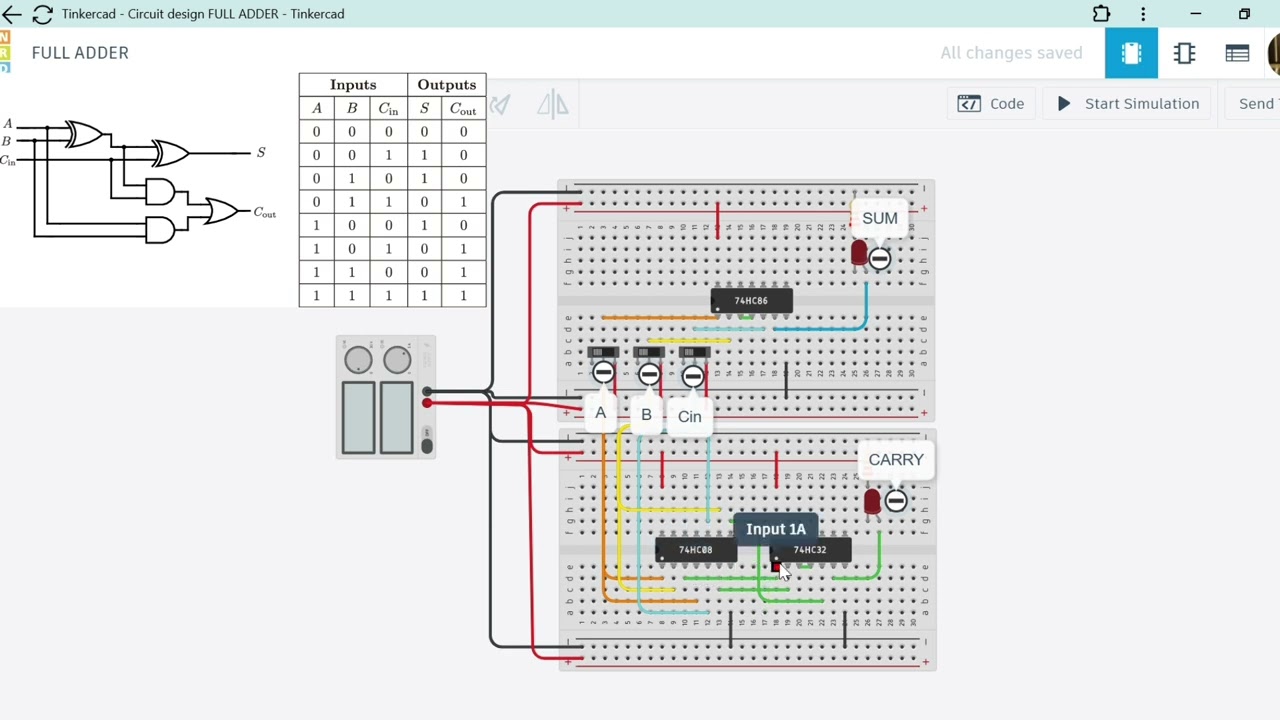Switch to Circuit view
The height and width of the screenshot is (720, 1280).
tap(1131, 53)
